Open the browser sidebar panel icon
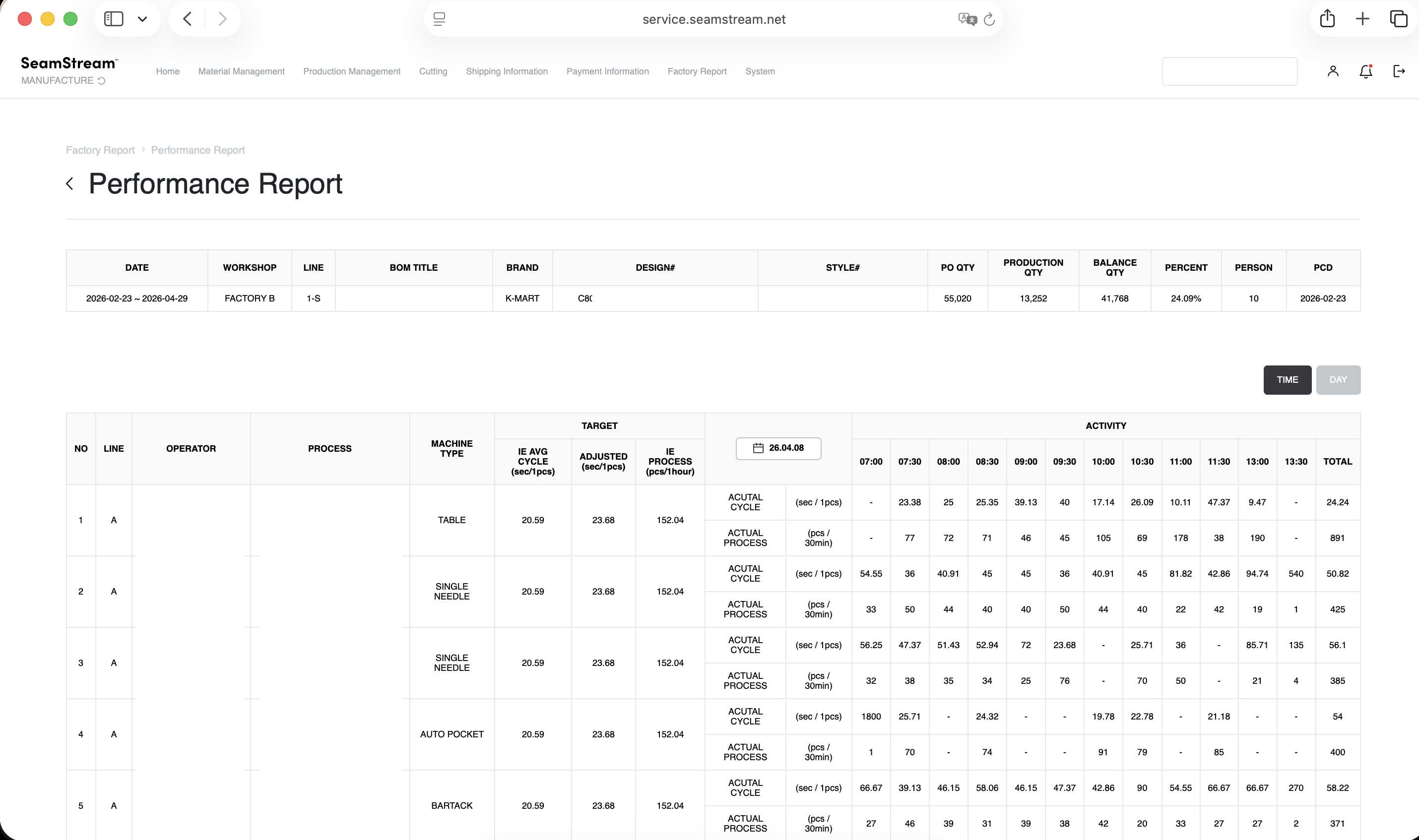 tap(114, 18)
